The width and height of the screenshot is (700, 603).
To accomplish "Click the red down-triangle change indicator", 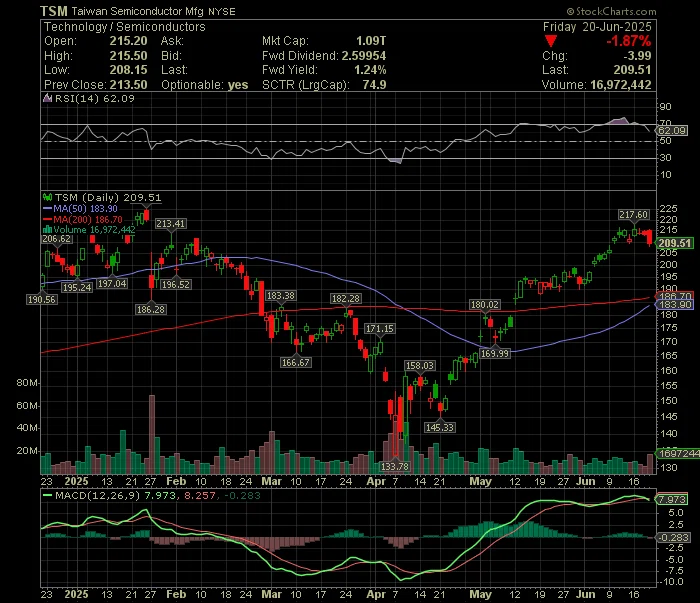I will (550, 42).
